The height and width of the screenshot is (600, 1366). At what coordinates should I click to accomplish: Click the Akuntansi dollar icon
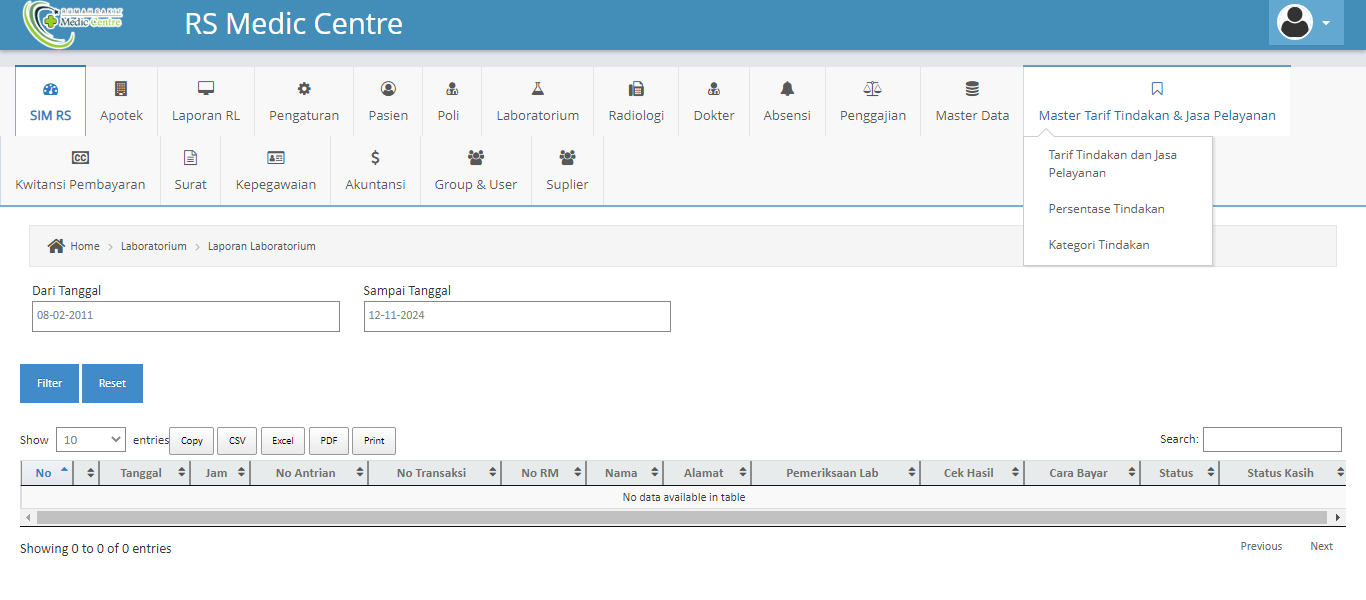(375, 158)
